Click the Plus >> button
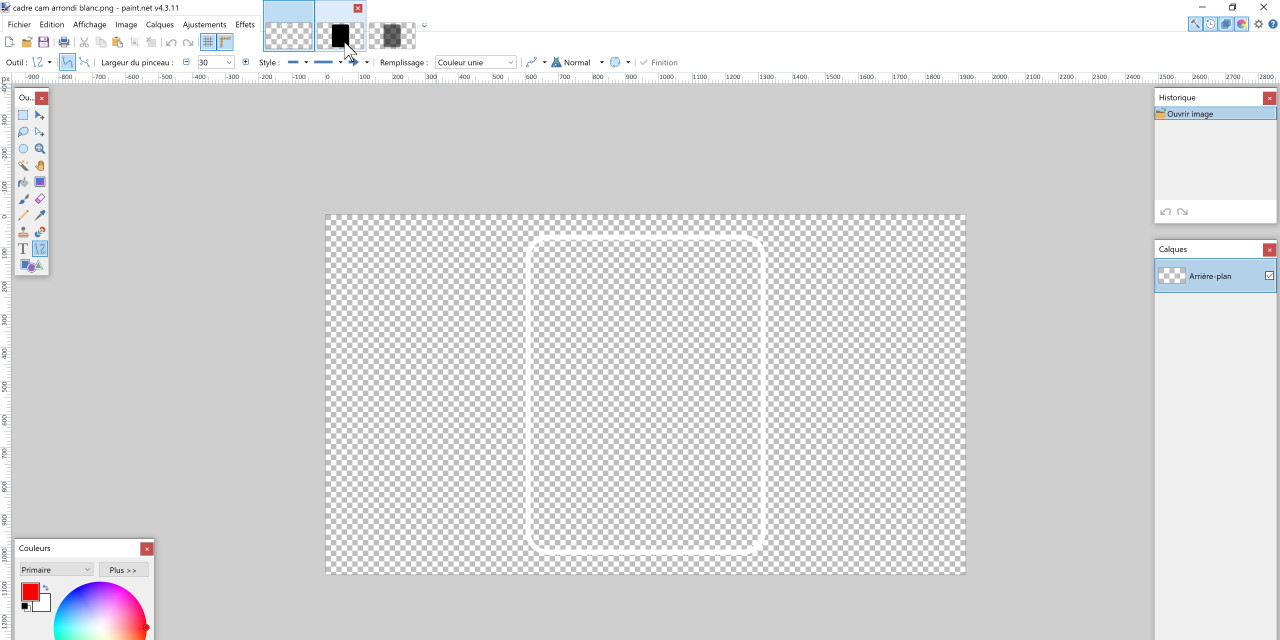The image size is (1280, 640). pyautogui.click(x=123, y=570)
